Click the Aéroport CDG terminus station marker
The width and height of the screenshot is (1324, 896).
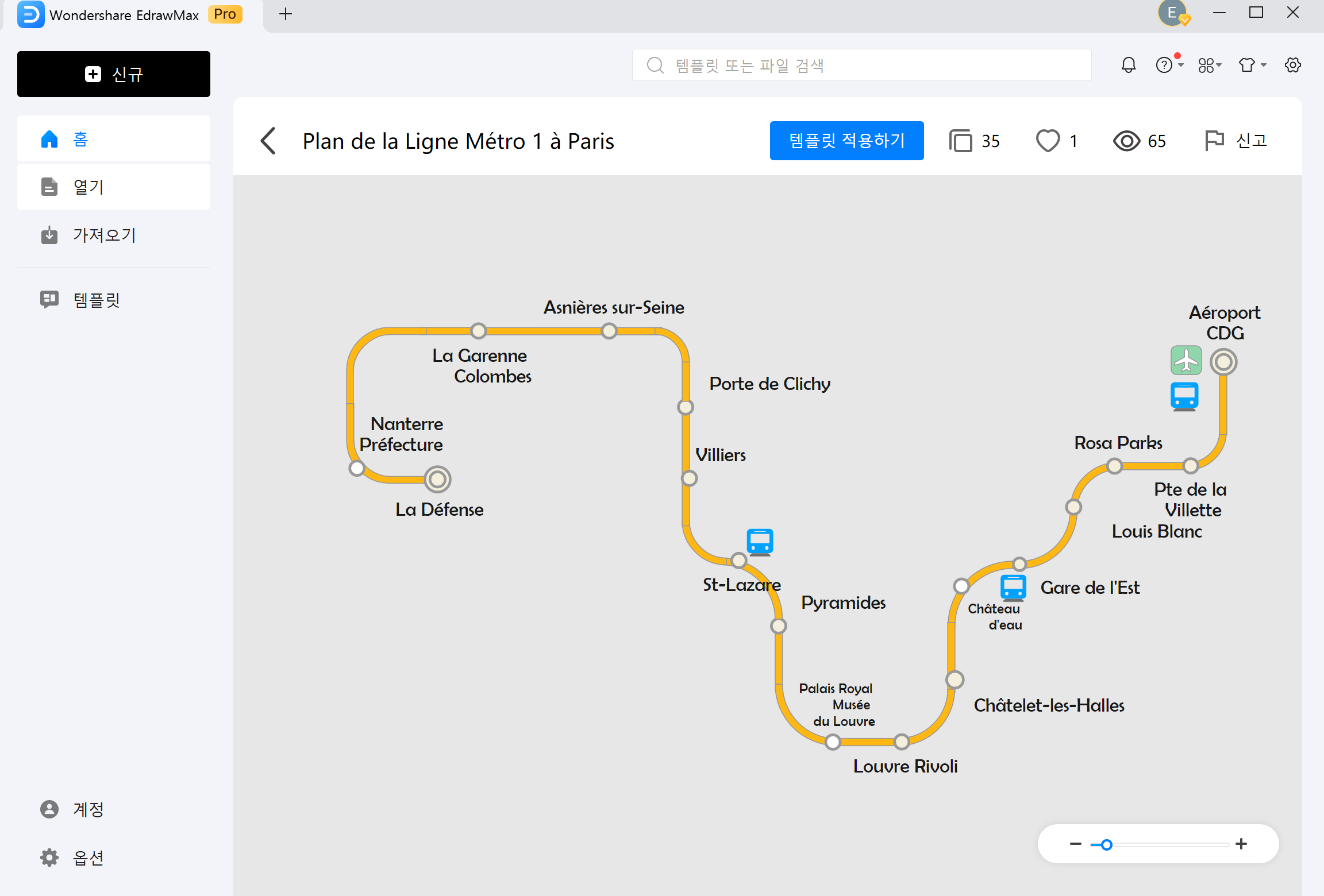point(1223,362)
